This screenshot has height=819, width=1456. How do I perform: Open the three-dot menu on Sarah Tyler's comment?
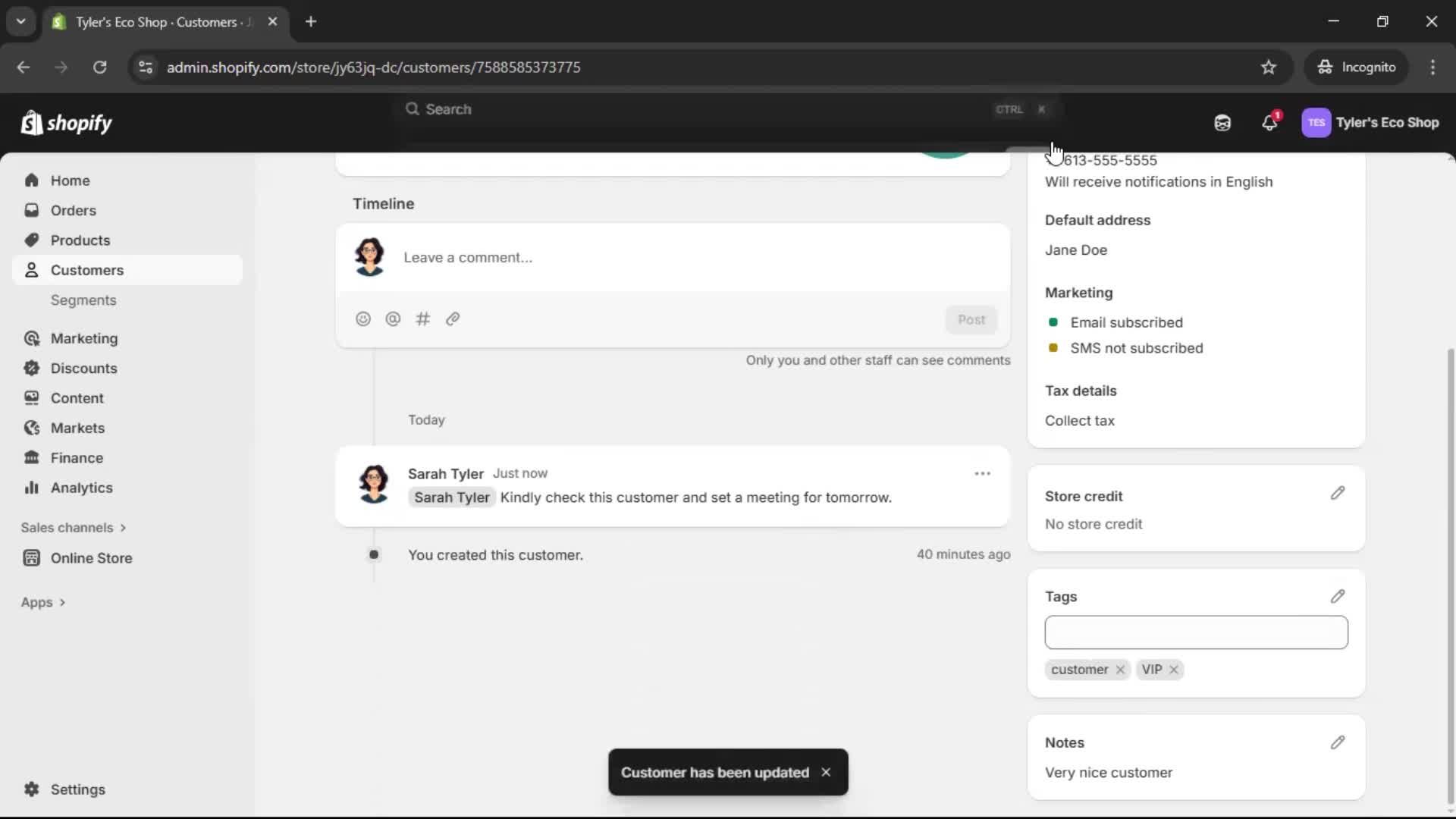point(983,472)
